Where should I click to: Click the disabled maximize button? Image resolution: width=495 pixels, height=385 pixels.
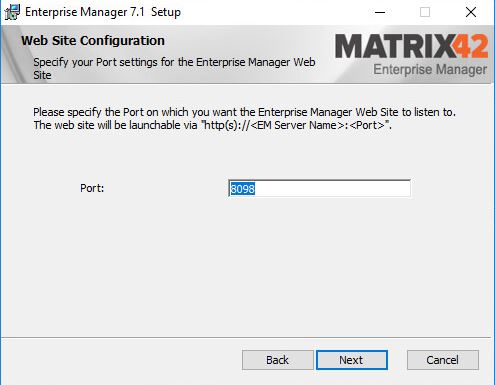425,12
